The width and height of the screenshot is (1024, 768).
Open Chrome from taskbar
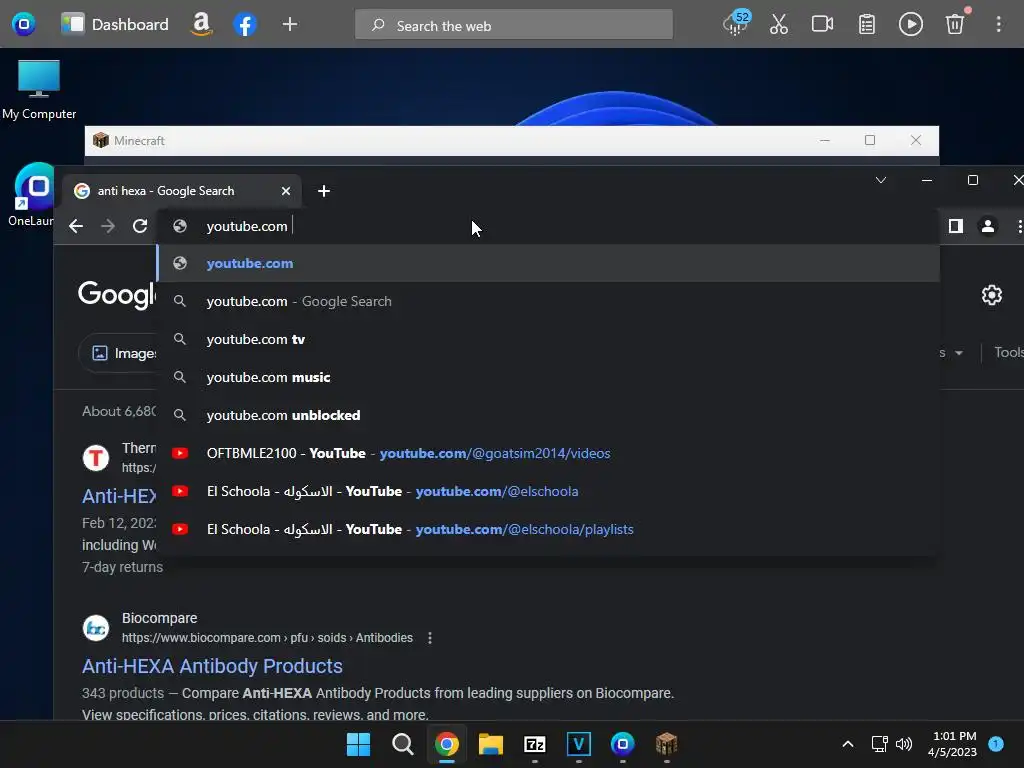coord(447,744)
